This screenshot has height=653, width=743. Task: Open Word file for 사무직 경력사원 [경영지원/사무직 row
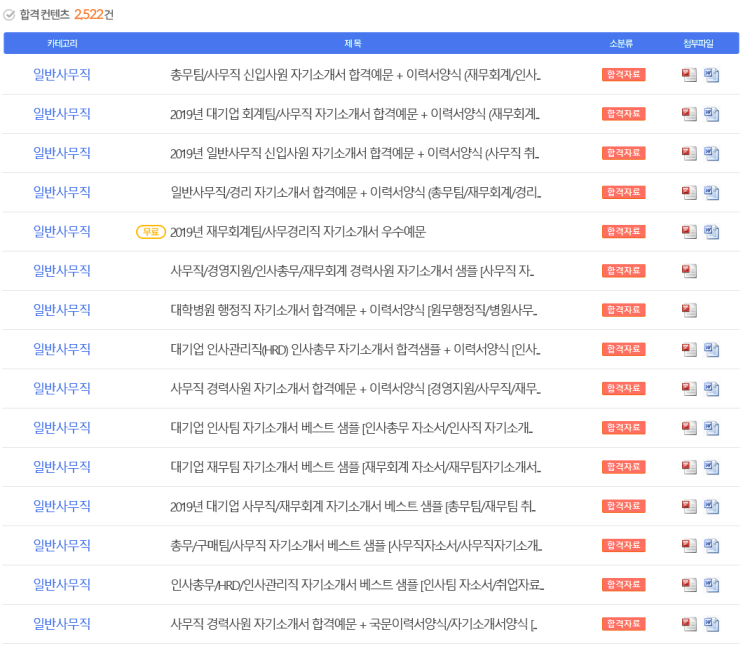click(x=711, y=389)
